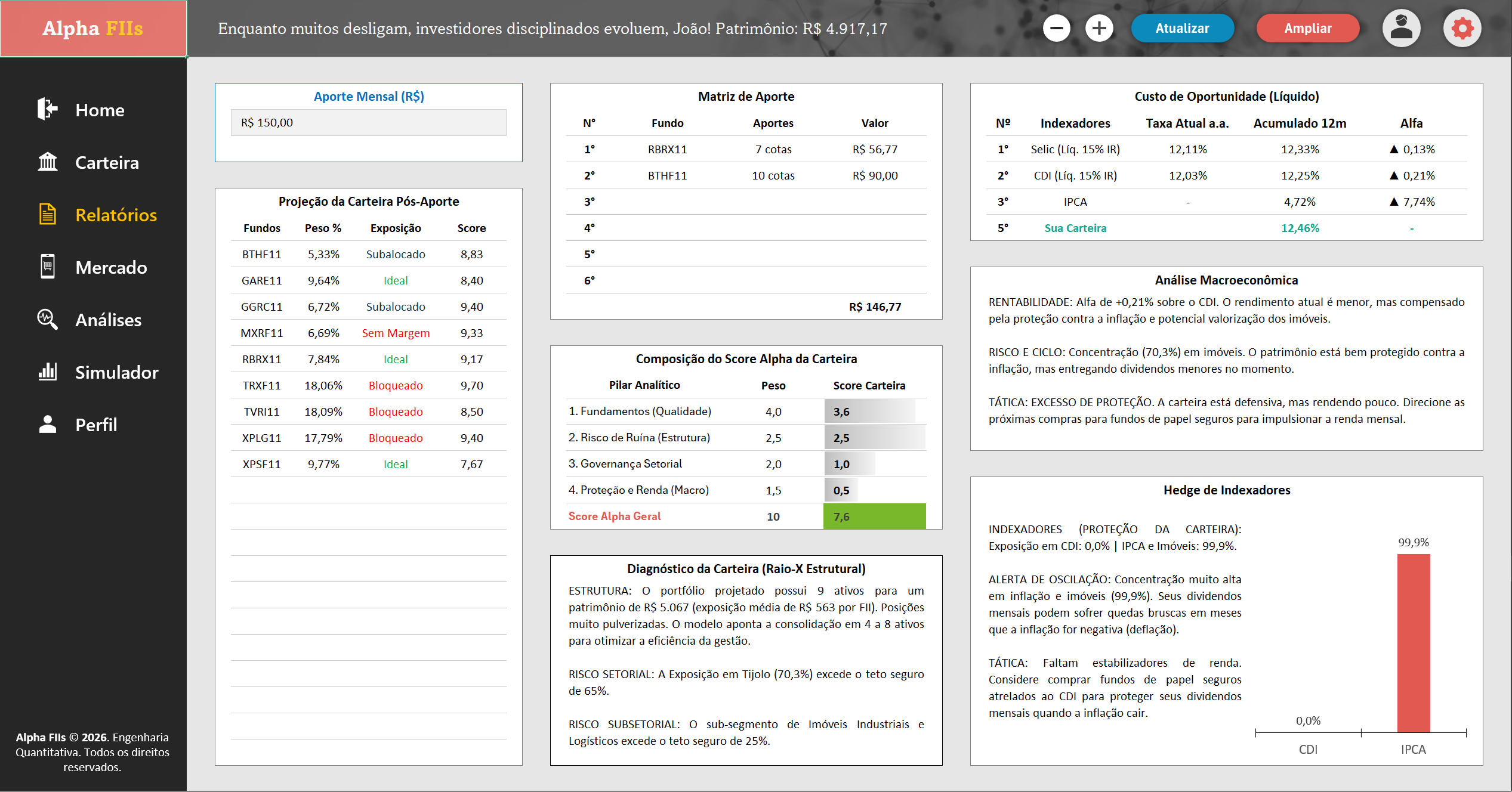Click the Ampliar button
This screenshot has height=792, width=1512.
1307,28
